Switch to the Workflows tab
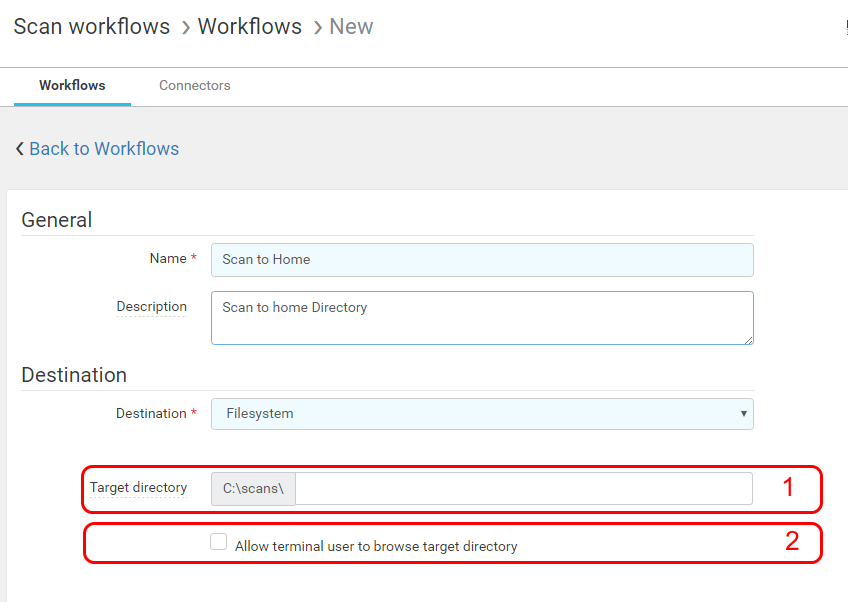The width and height of the screenshot is (848, 602). [x=72, y=86]
